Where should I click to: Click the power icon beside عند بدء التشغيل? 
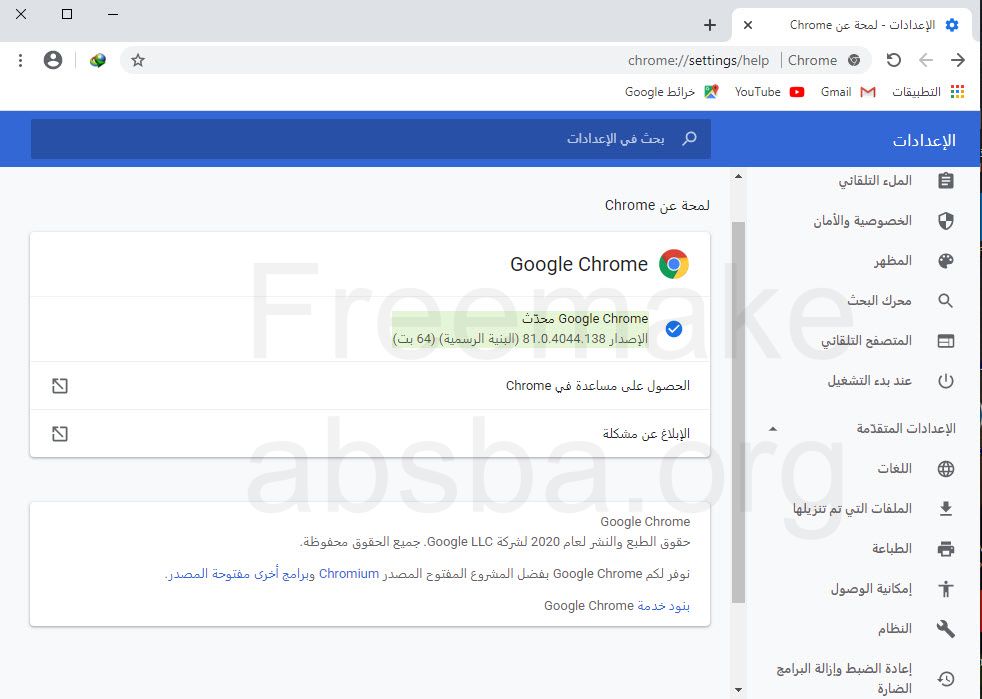tap(946, 381)
